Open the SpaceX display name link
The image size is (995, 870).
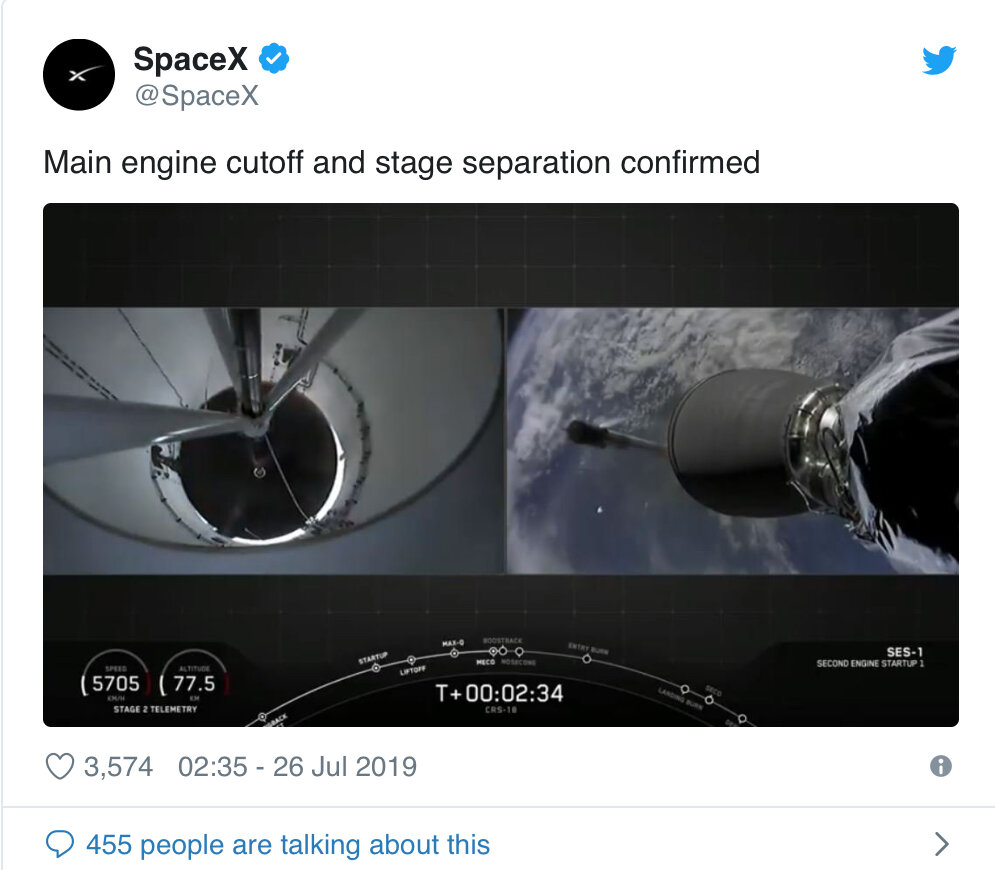click(x=190, y=60)
